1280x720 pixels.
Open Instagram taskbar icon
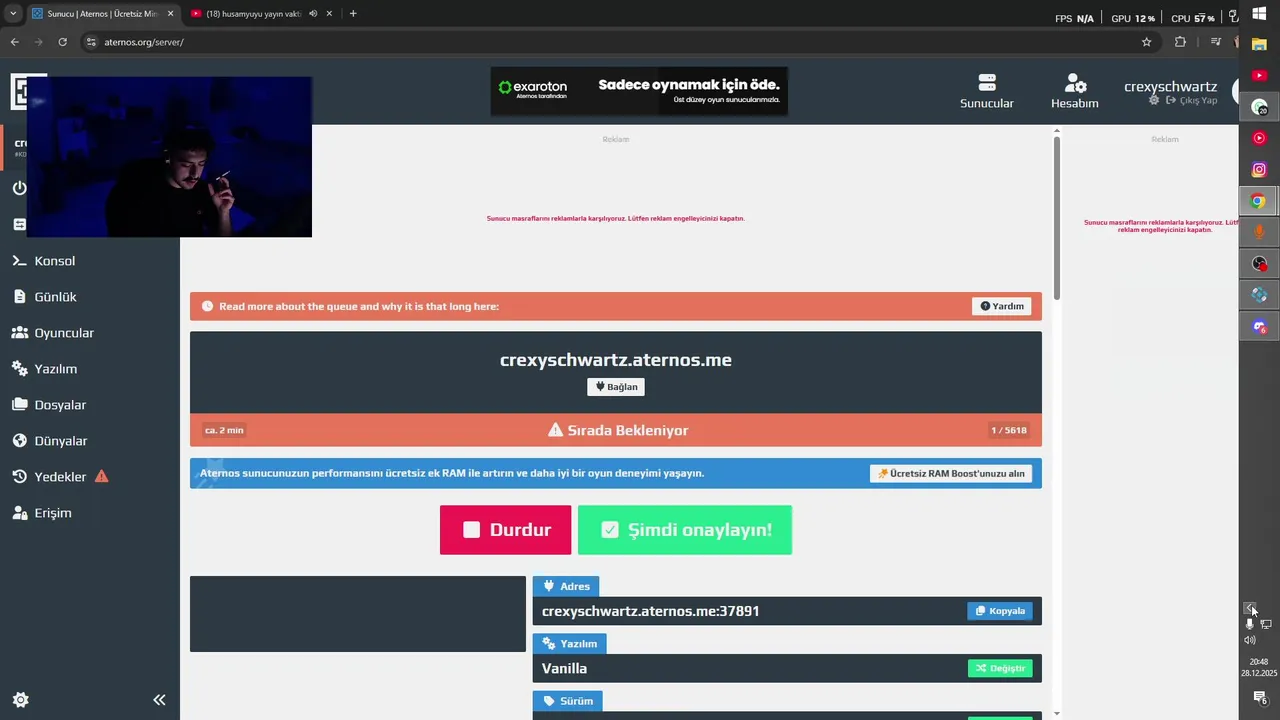coord(1259,170)
